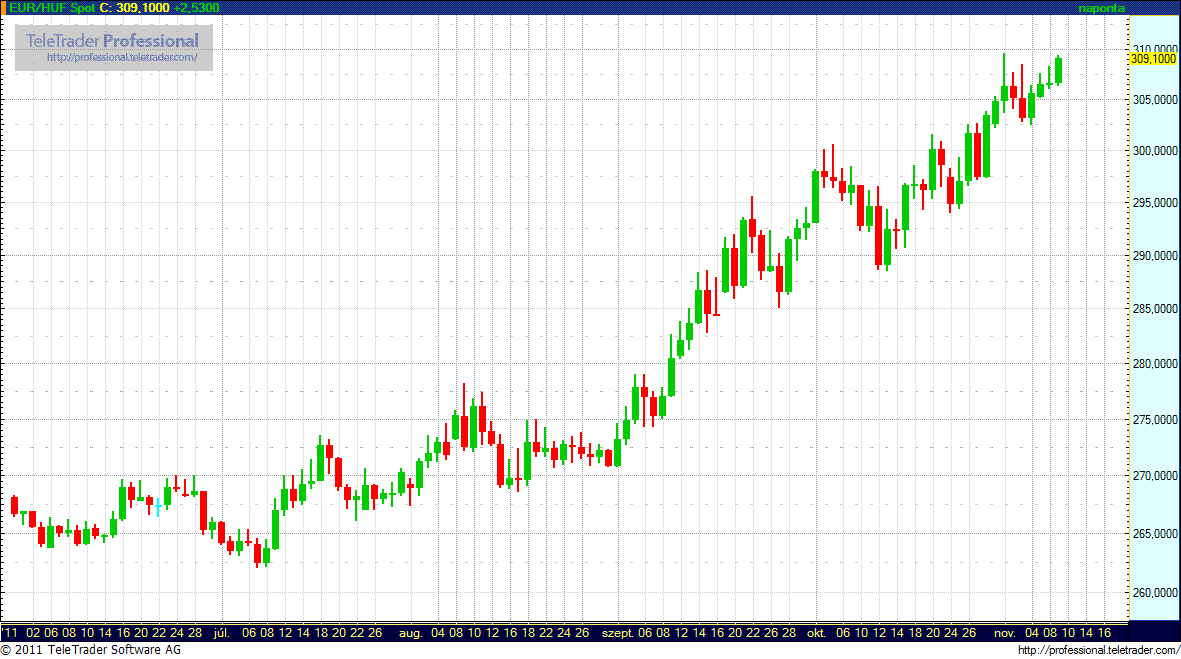Select the yellow 309,1000 current price tag
The image size is (1181, 659).
[1153, 59]
